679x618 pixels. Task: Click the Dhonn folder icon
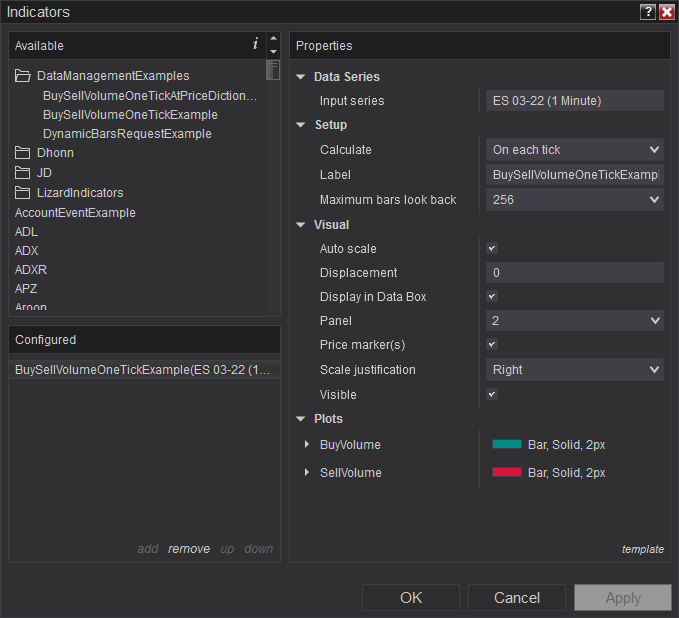coord(23,154)
